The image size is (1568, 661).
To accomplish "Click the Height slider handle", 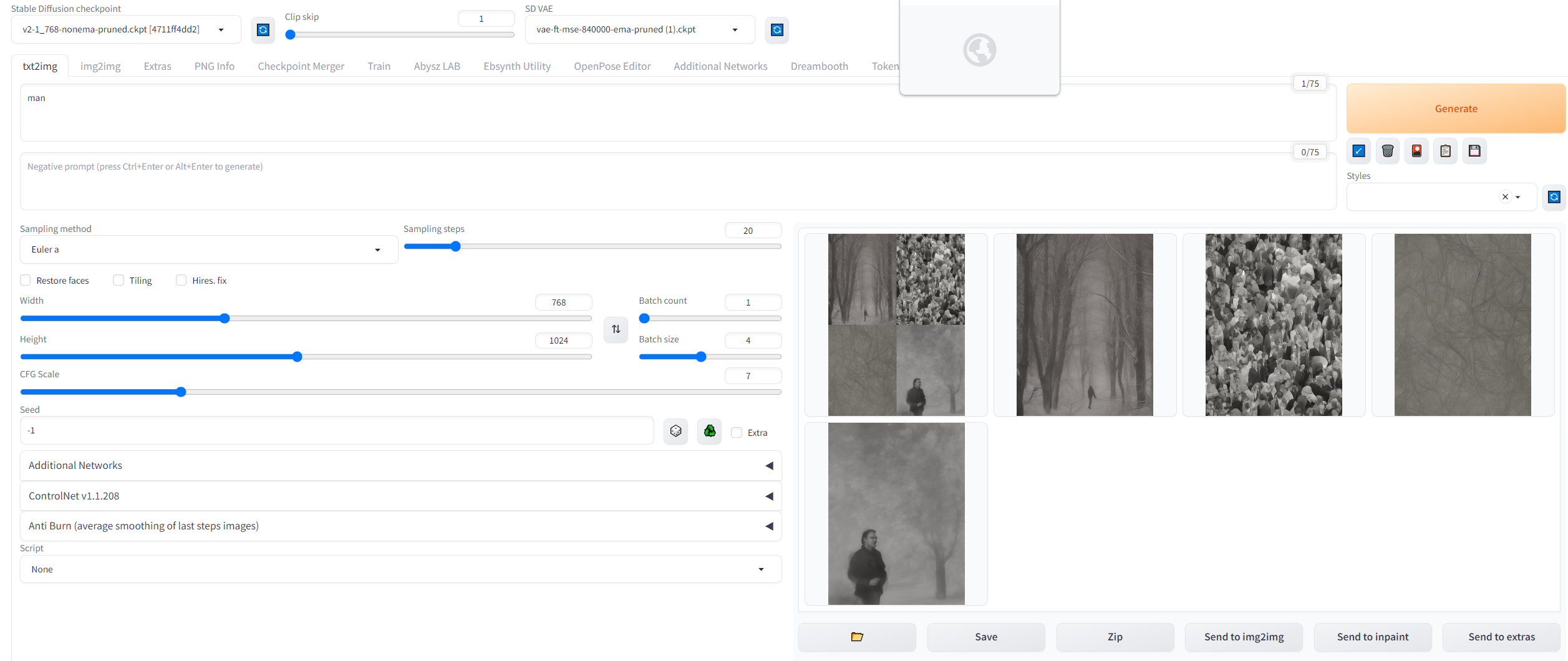I will point(298,357).
